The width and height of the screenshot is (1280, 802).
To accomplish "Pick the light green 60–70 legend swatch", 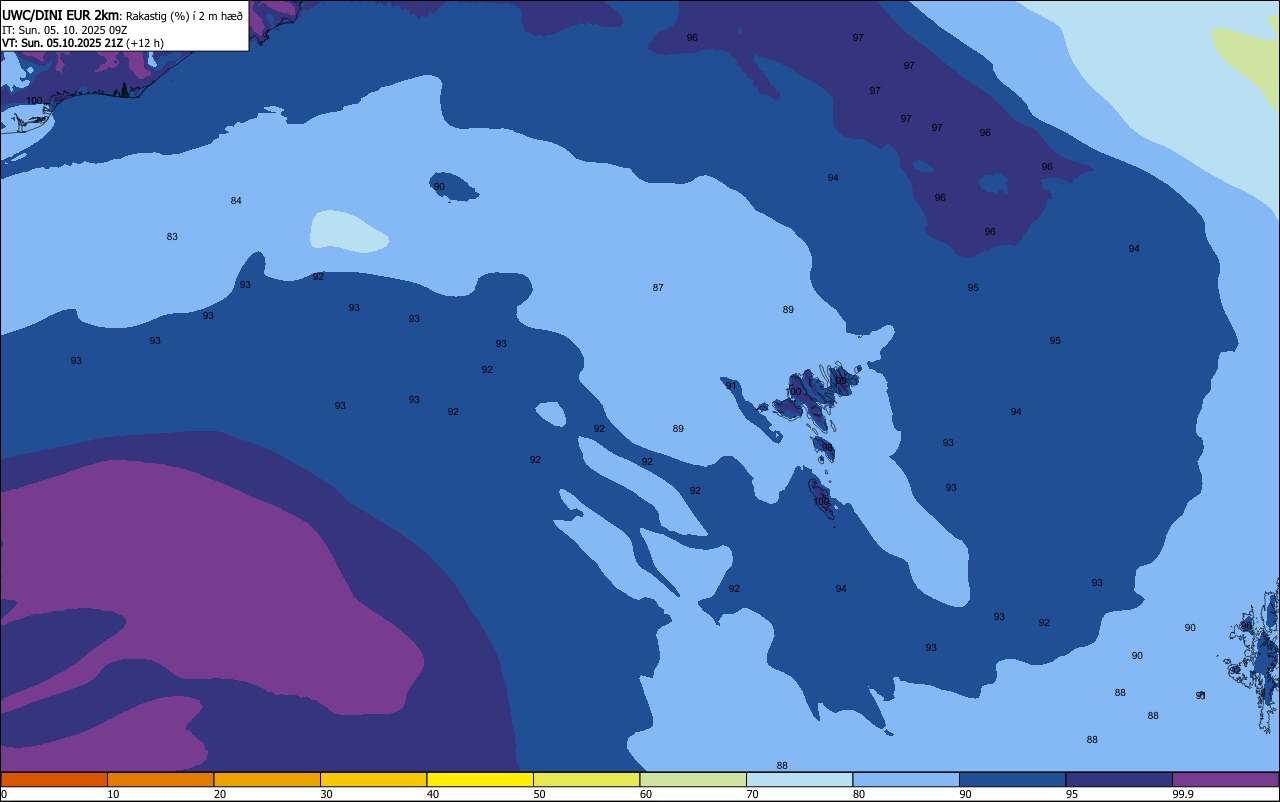I will (693, 779).
